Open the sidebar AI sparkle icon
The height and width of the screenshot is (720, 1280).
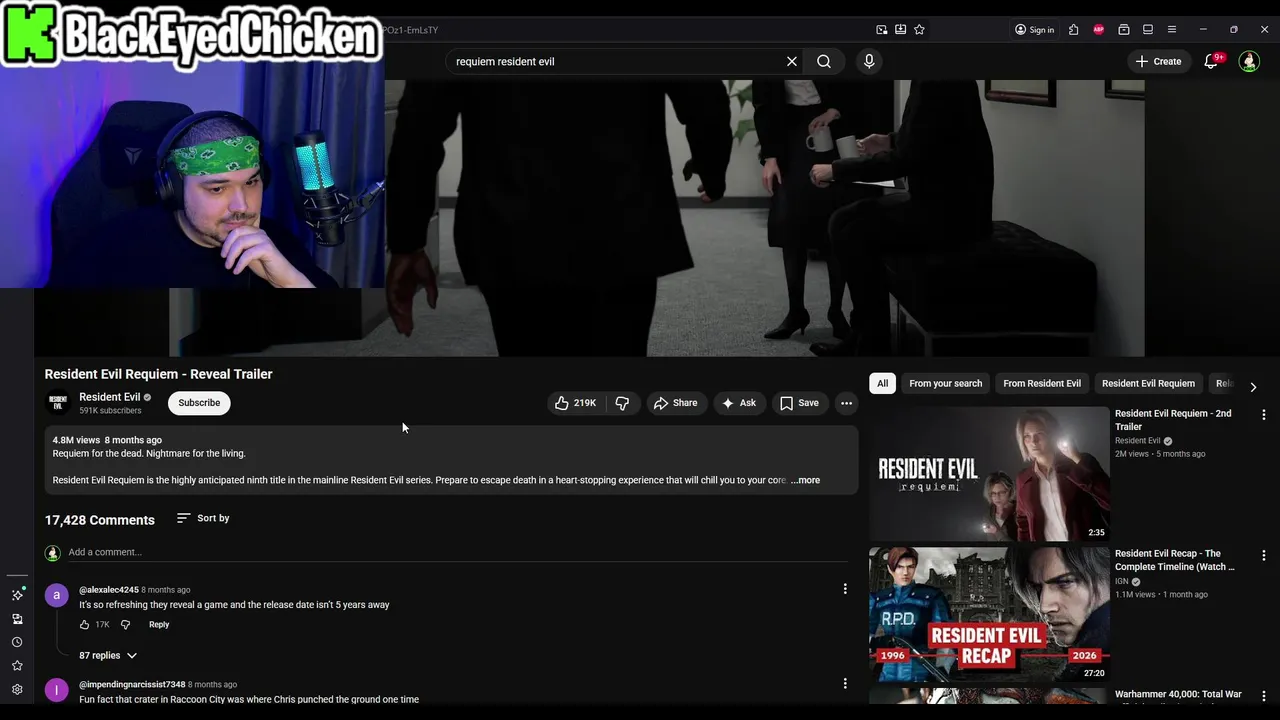coord(17,594)
